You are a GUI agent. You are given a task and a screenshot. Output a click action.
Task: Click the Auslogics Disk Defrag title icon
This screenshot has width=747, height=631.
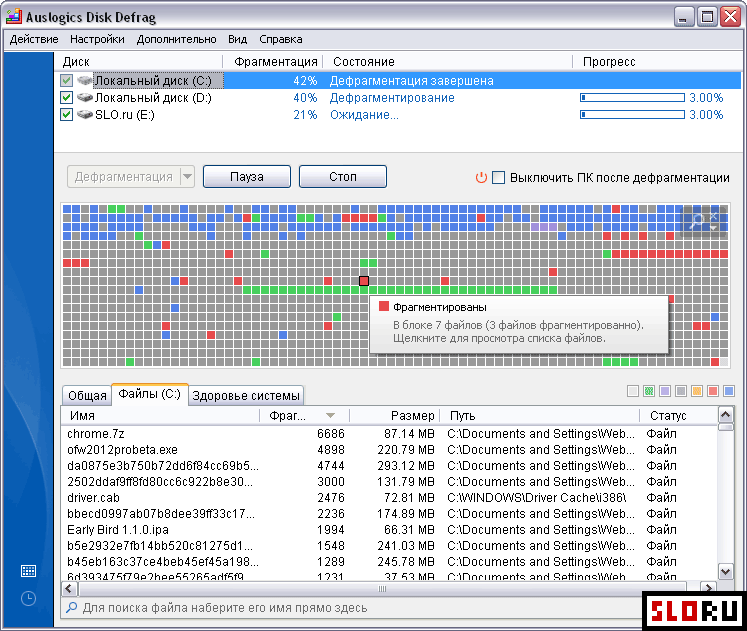14,17
